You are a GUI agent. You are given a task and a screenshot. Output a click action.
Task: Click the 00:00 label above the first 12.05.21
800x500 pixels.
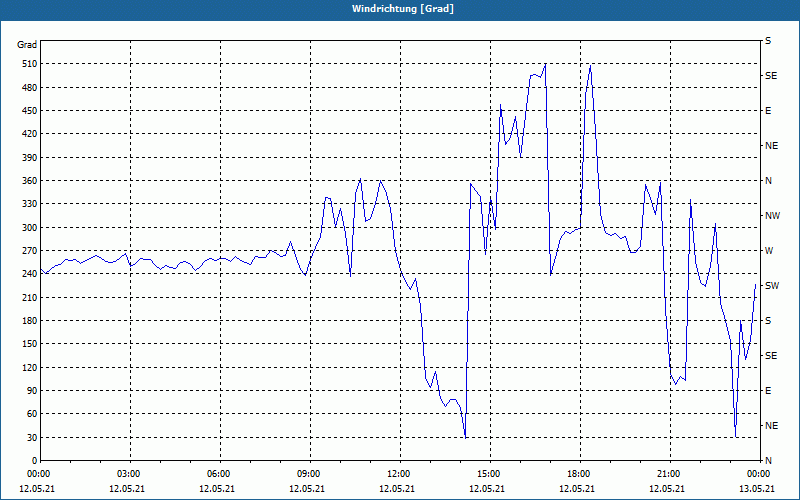click(x=40, y=474)
